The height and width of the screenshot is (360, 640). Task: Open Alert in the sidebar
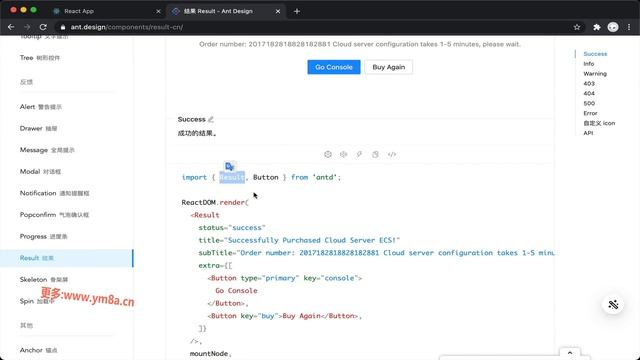[41, 107]
